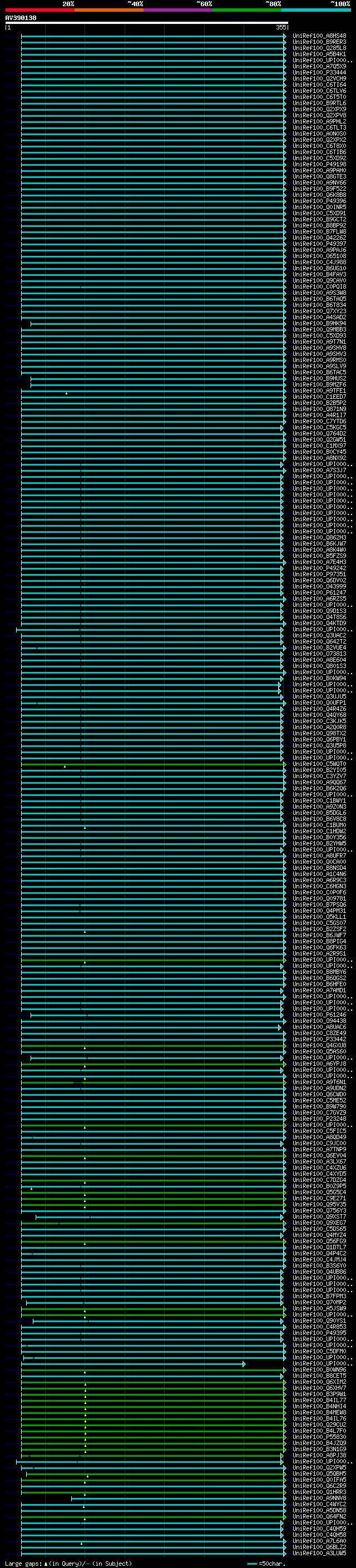Screen dimensions: 356x1568
Task: Open hit UniRef100_Q8GTE3
Action: point(319,176)
